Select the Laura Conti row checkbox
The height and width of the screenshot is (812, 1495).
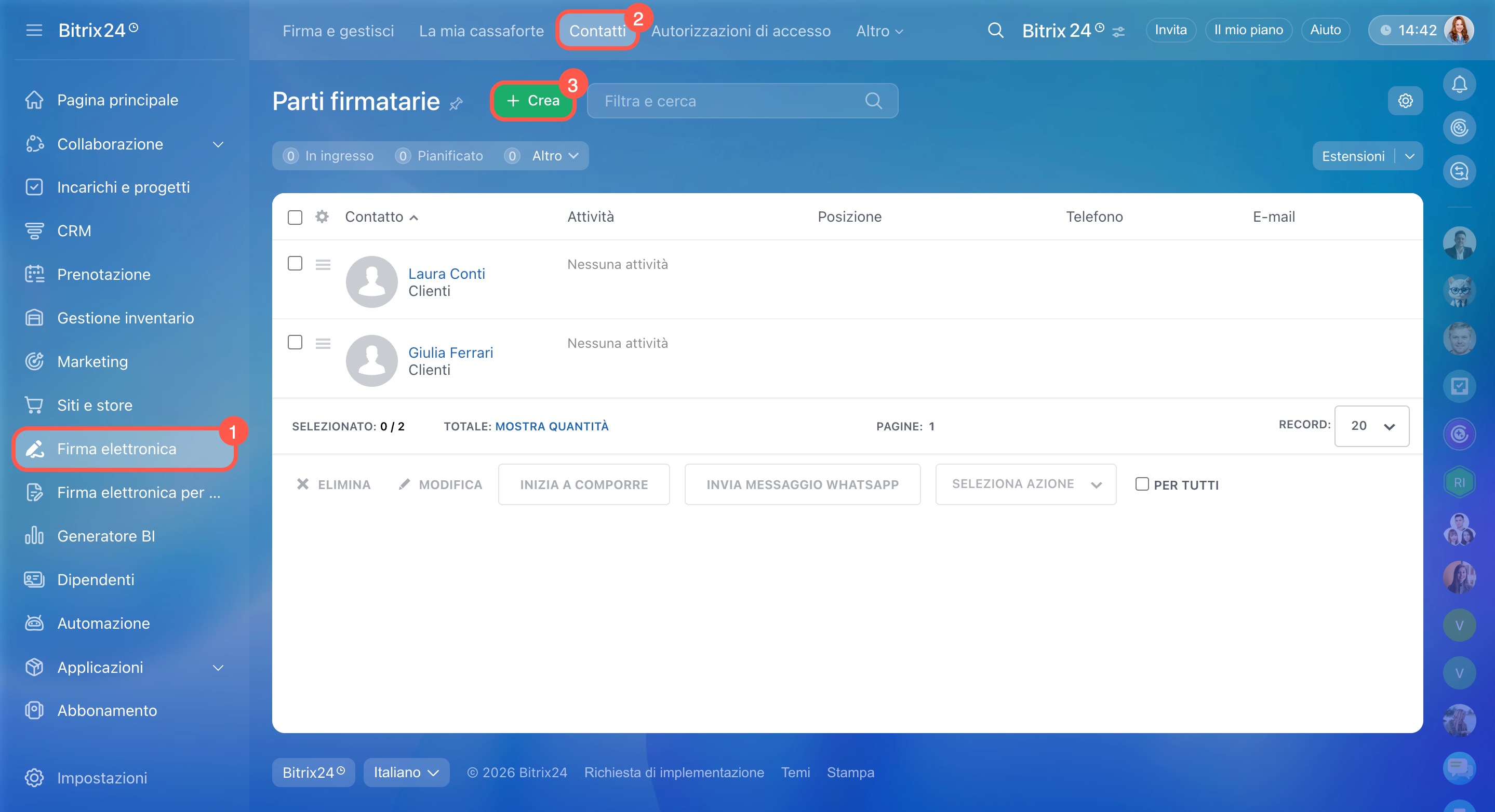(x=295, y=263)
